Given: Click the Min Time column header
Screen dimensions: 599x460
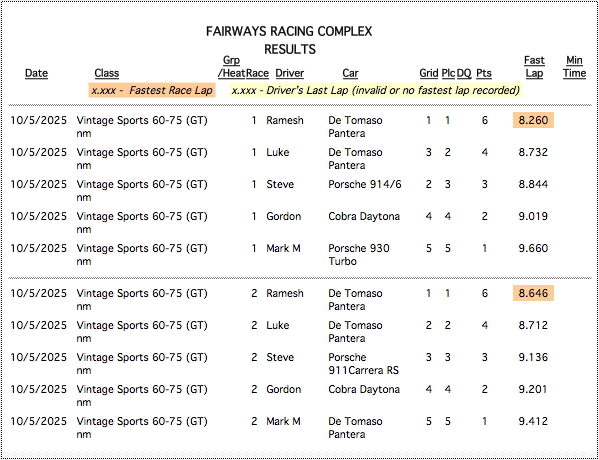Looking at the screenshot, I should [x=574, y=66].
